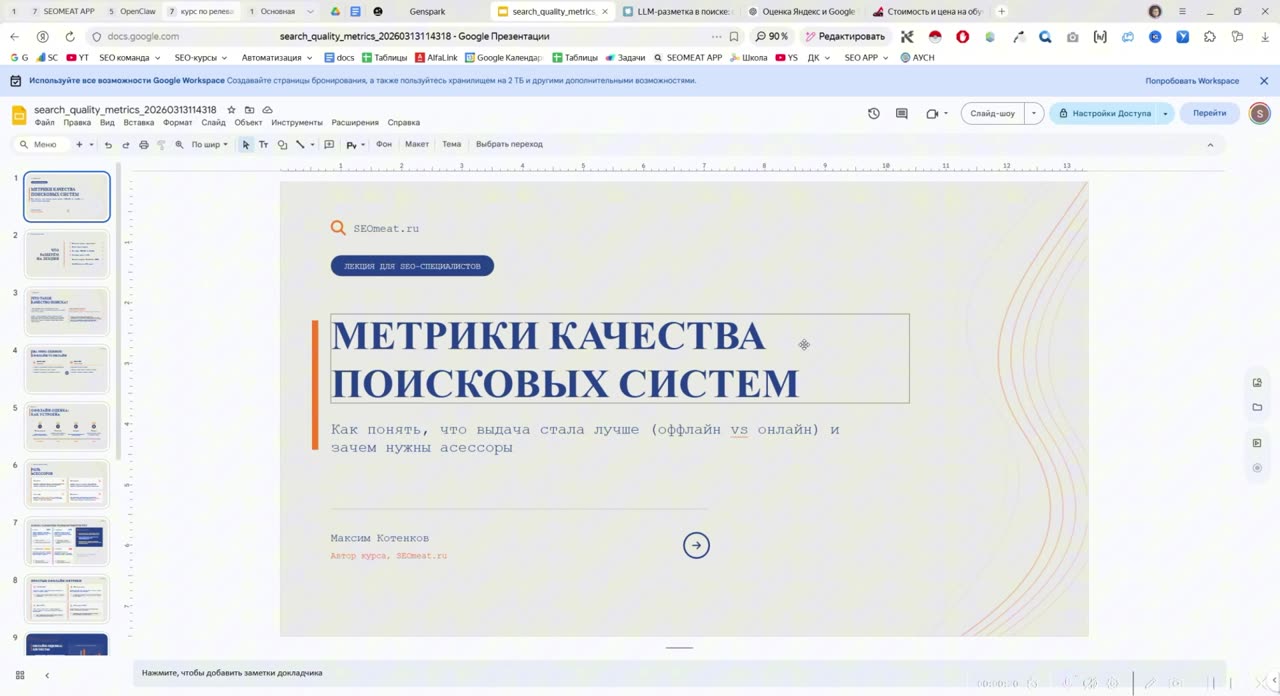Open the slideshow options dropdown arrow
This screenshot has height=696, width=1280.
1034,113
